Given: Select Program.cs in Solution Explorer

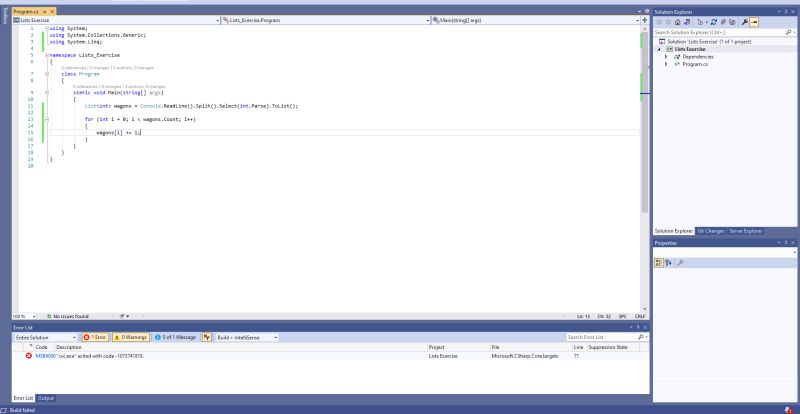Looking at the screenshot, I should coord(695,64).
